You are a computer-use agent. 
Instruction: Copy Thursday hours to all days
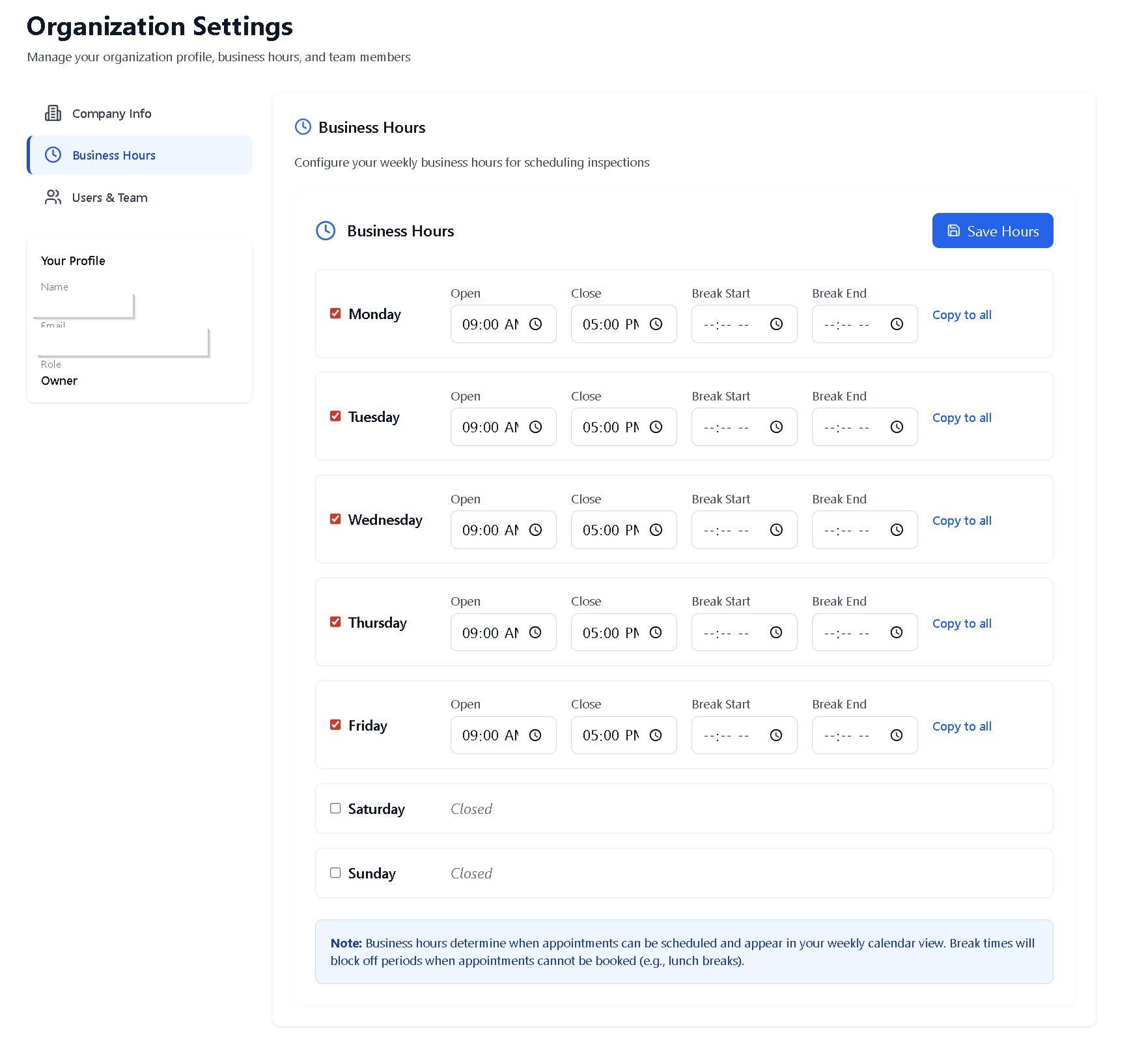pos(962,624)
